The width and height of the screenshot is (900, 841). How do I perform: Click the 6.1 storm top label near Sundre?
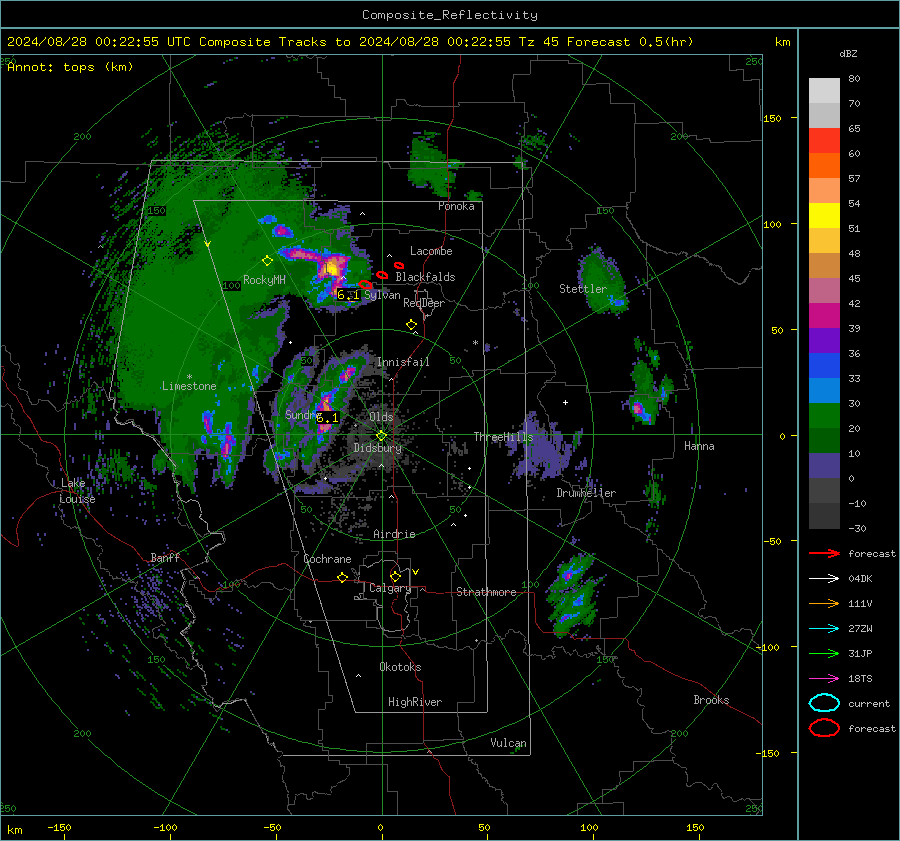click(327, 418)
